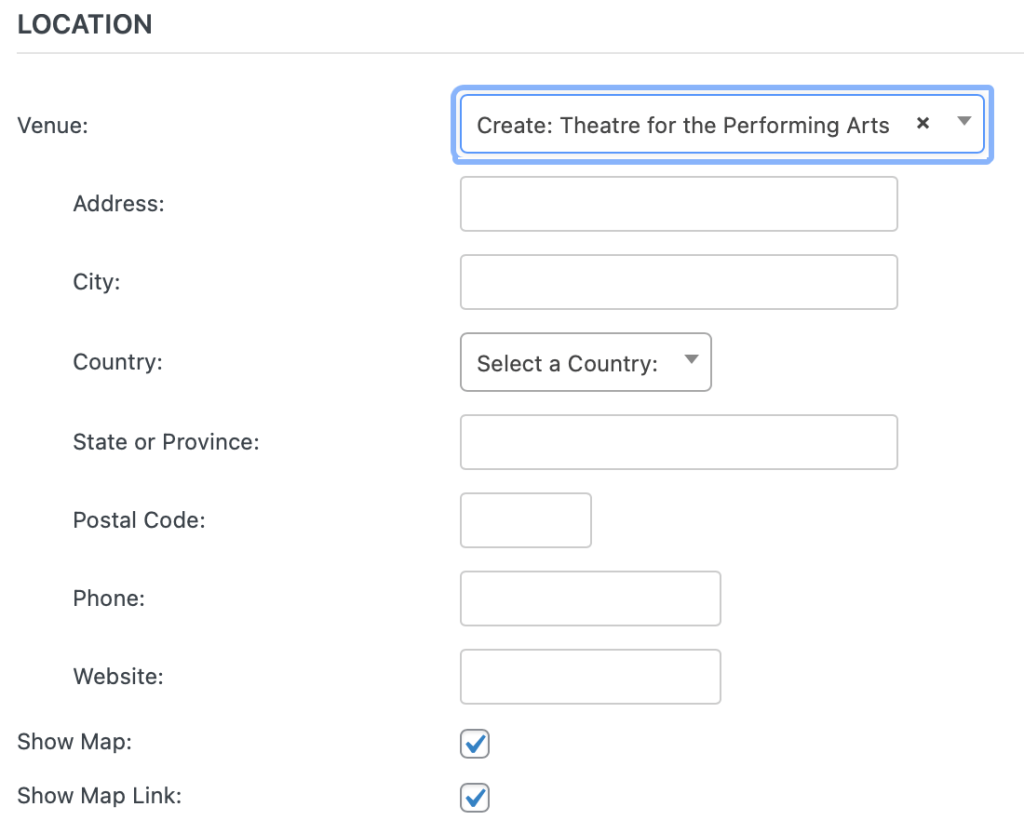The height and width of the screenshot is (834, 1024).
Task: Toggle the Show Map setting off
Action: 474,744
